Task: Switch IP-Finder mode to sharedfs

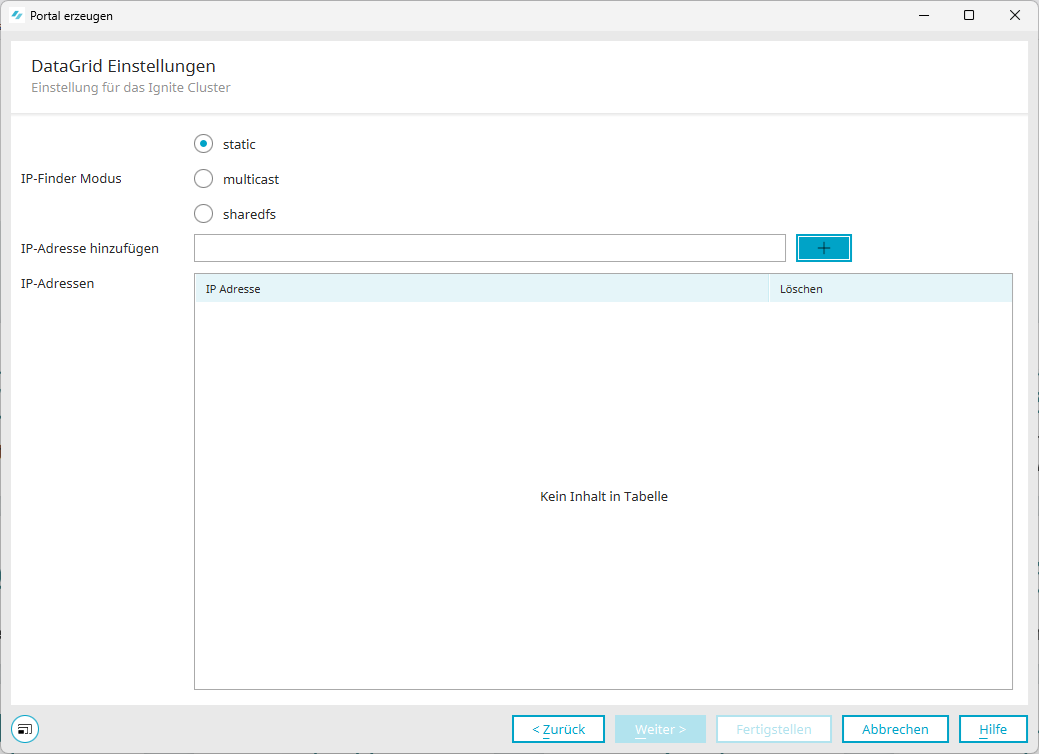Action: coord(204,214)
